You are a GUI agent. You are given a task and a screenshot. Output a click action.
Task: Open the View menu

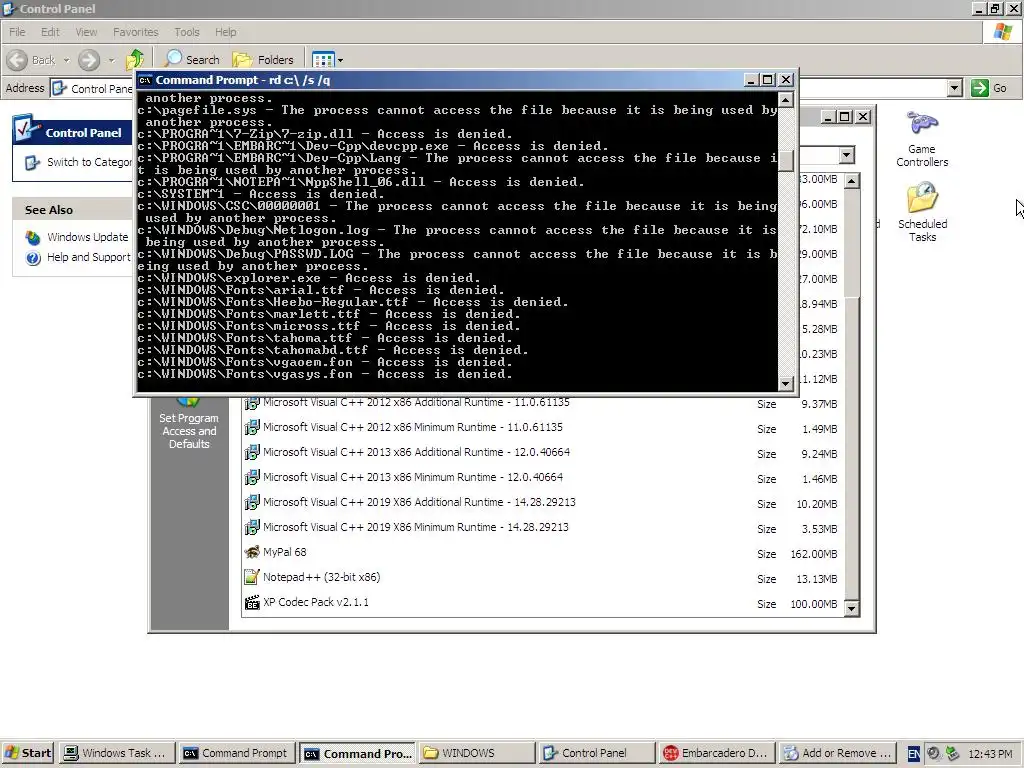(86, 32)
